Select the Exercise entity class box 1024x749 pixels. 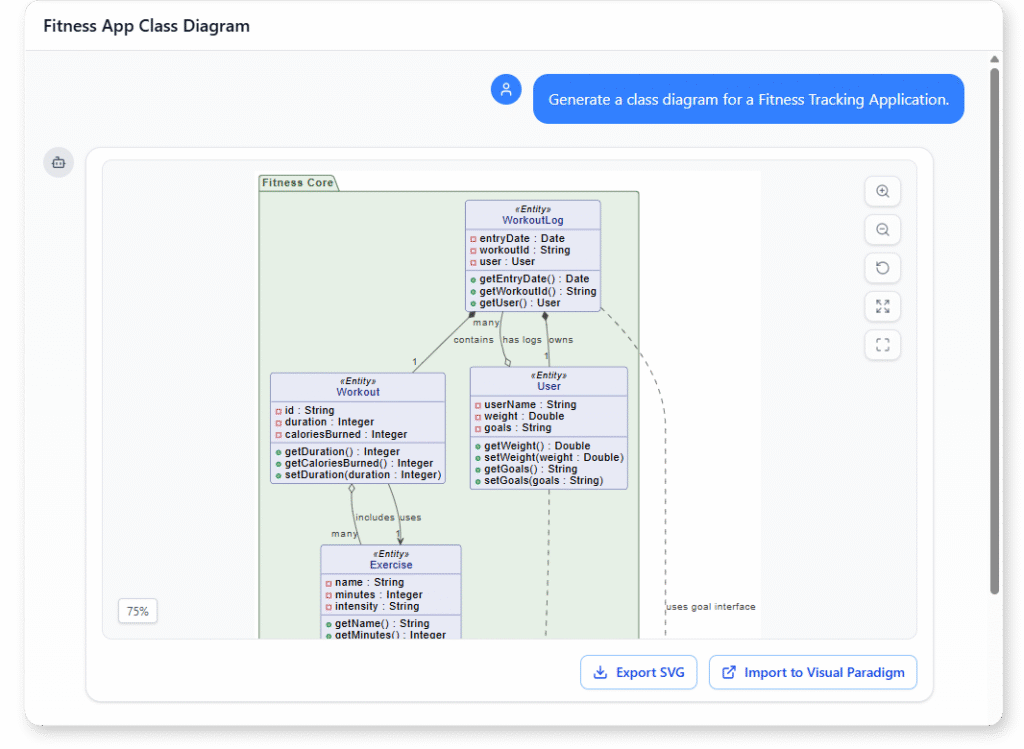pyautogui.click(x=391, y=590)
